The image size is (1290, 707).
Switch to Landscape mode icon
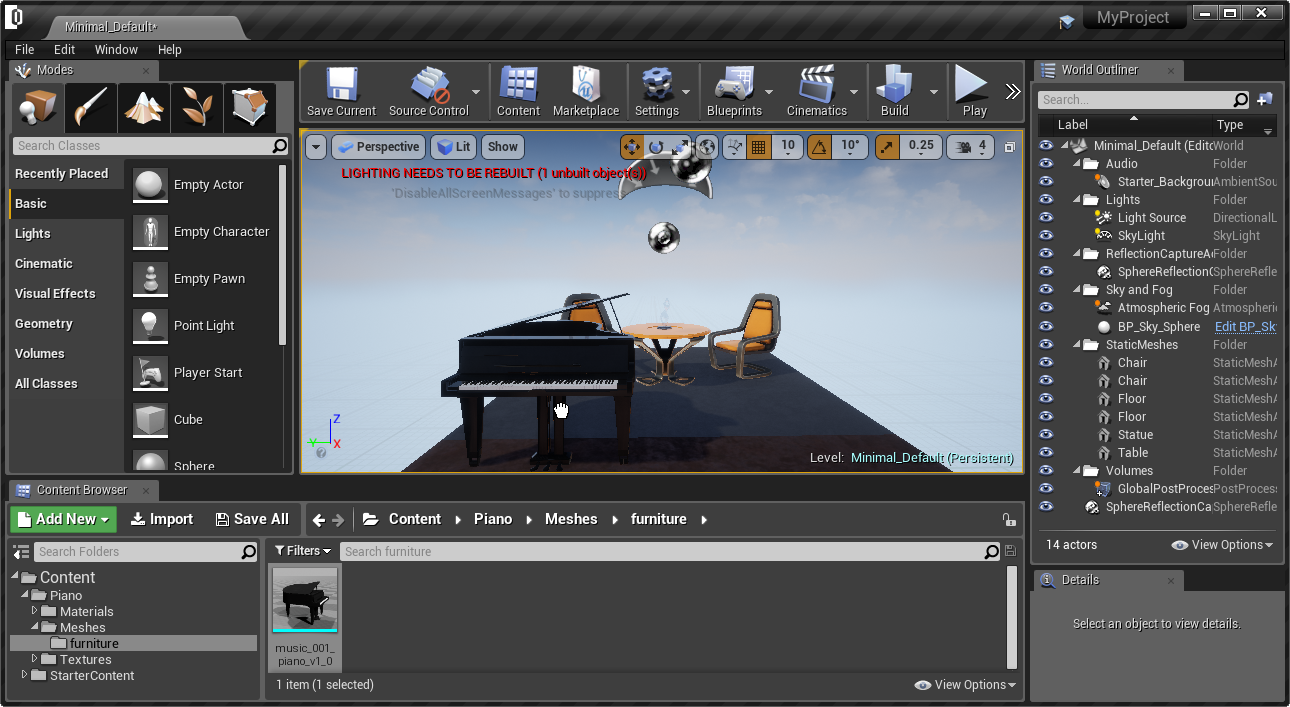(x=144, y=108)
